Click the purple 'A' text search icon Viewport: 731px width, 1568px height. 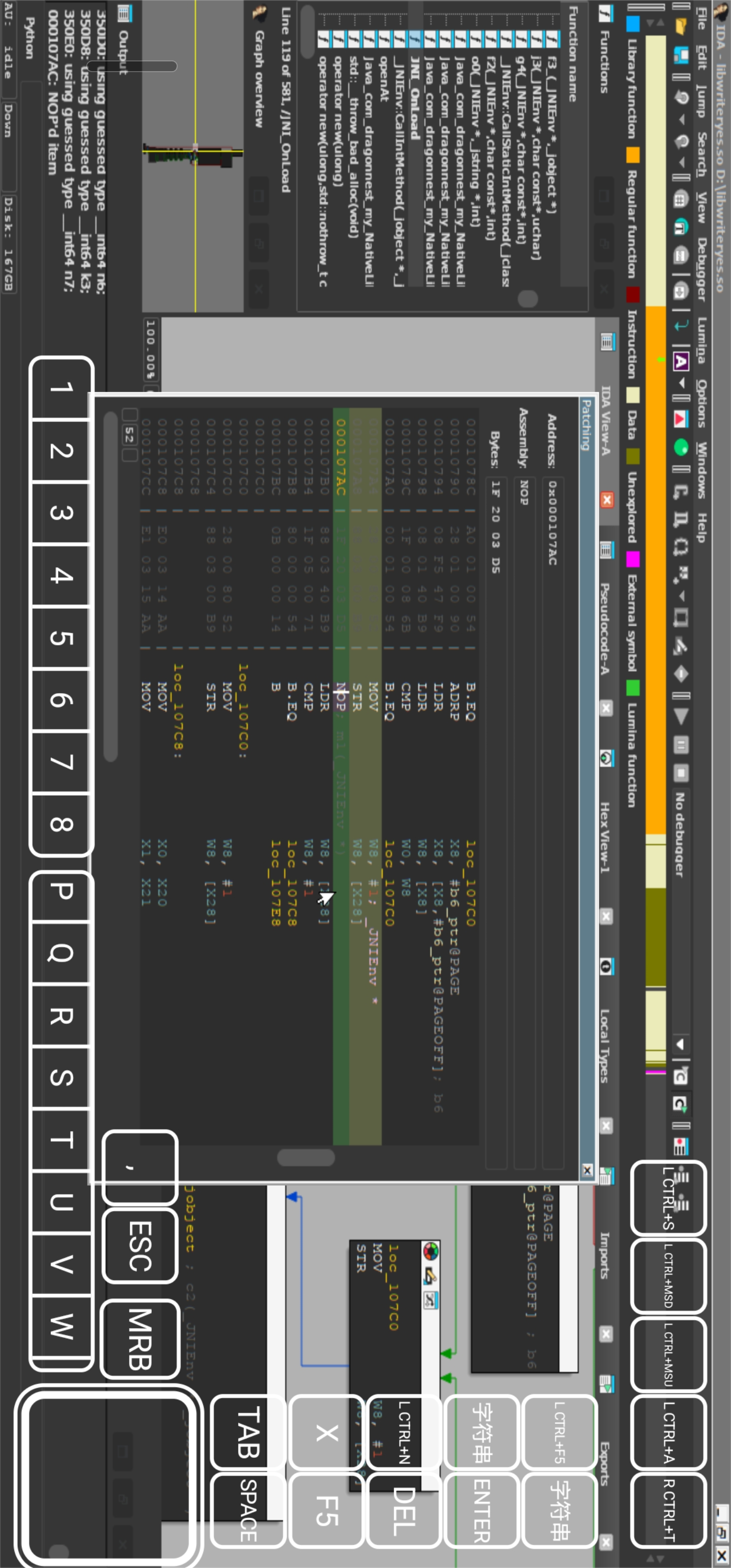(680, 362)
